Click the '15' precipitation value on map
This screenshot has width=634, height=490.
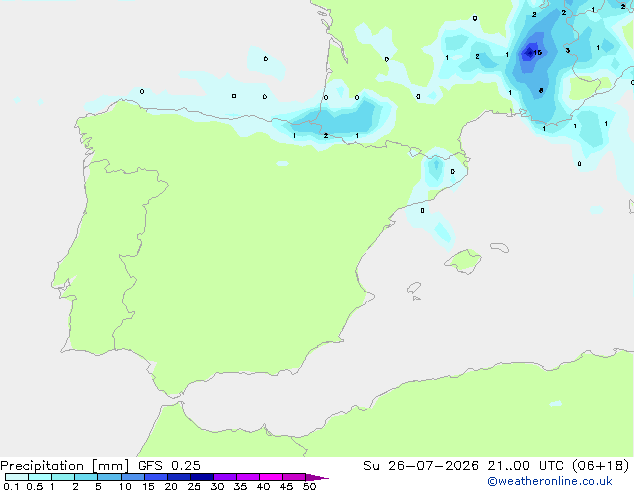(537, 53)
